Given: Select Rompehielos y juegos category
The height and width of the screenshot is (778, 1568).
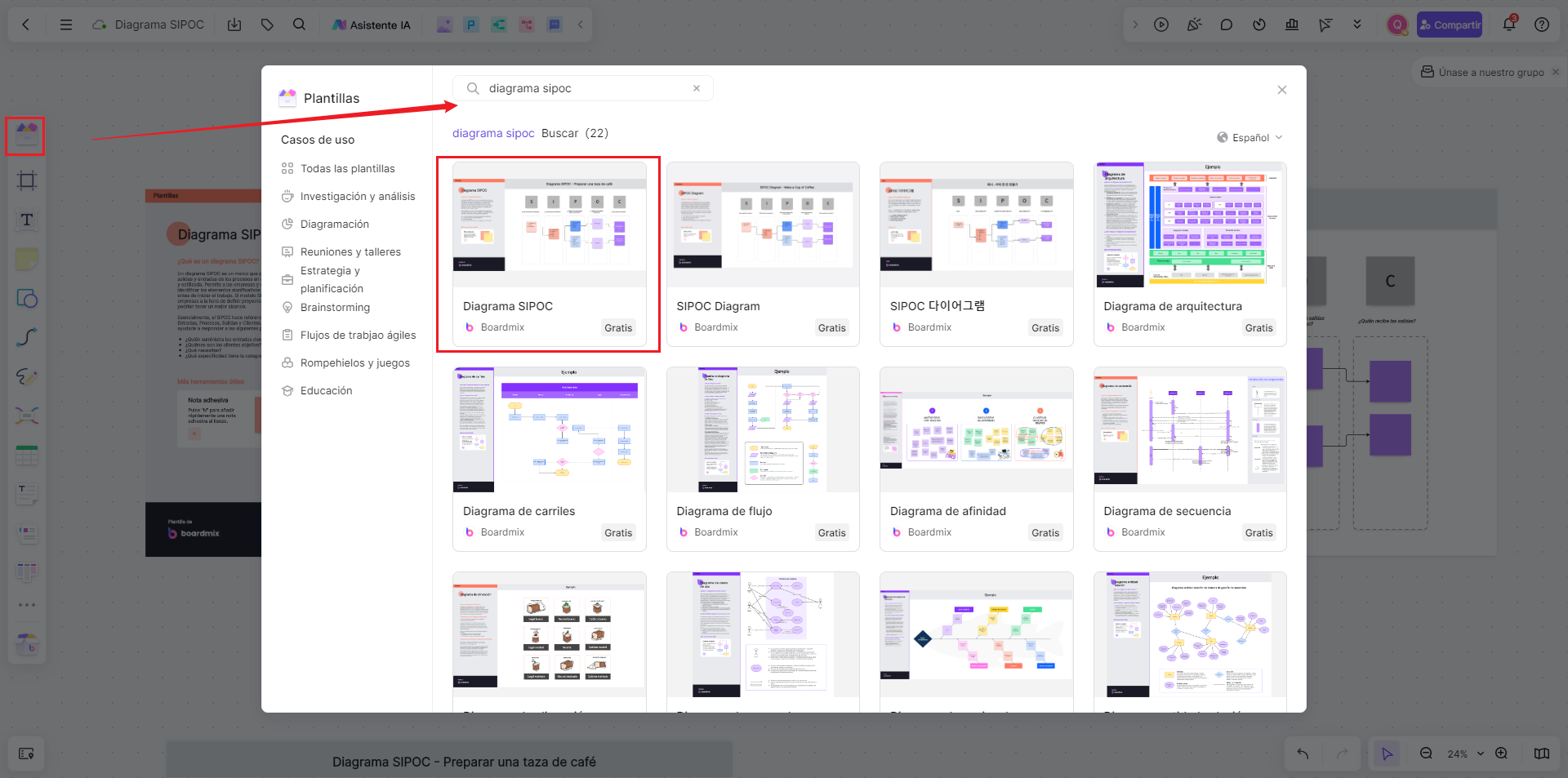Looking at the screenshot, I should click(345, 362).
